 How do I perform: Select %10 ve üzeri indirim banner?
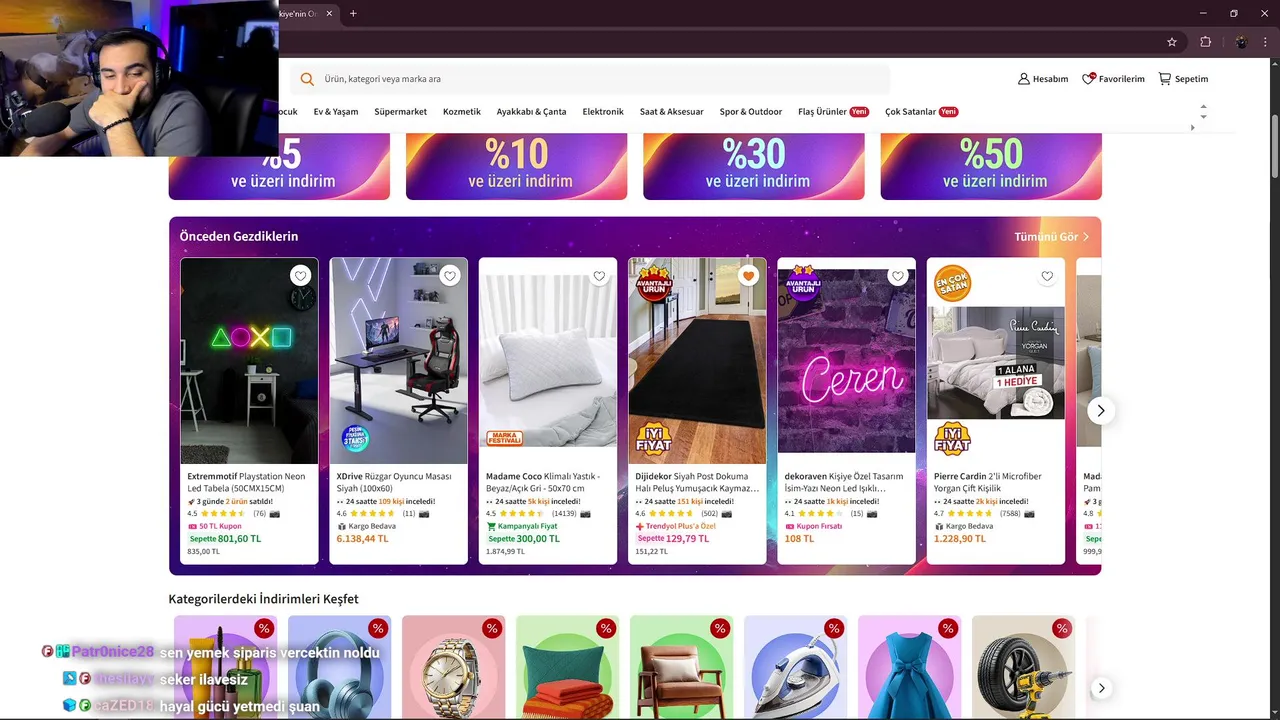pos(516,166)
